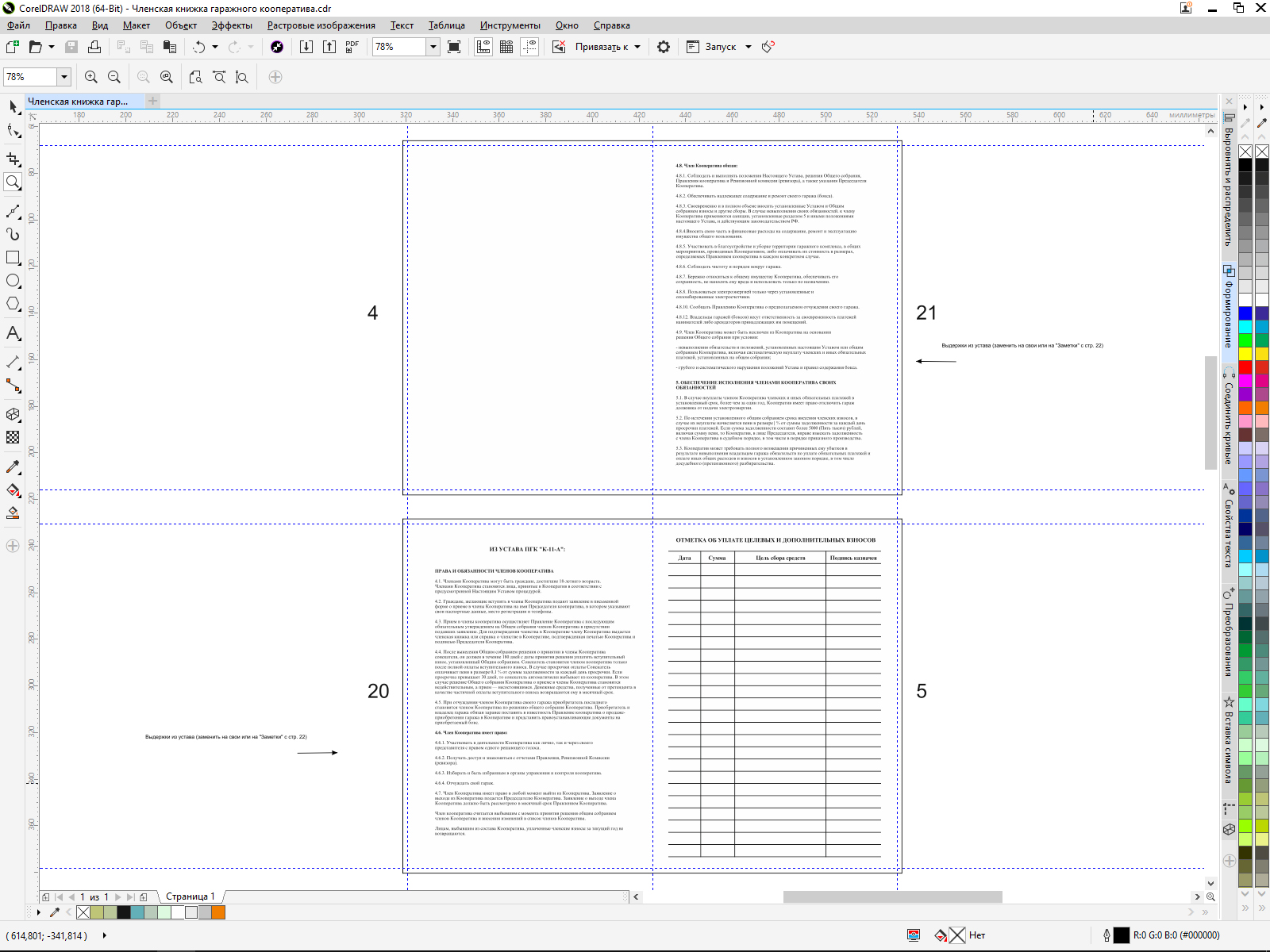The width and height of the screenshot is (1270, 952).
Task: Select the Pick tool in toolbox
Action: tap(13, 106)
